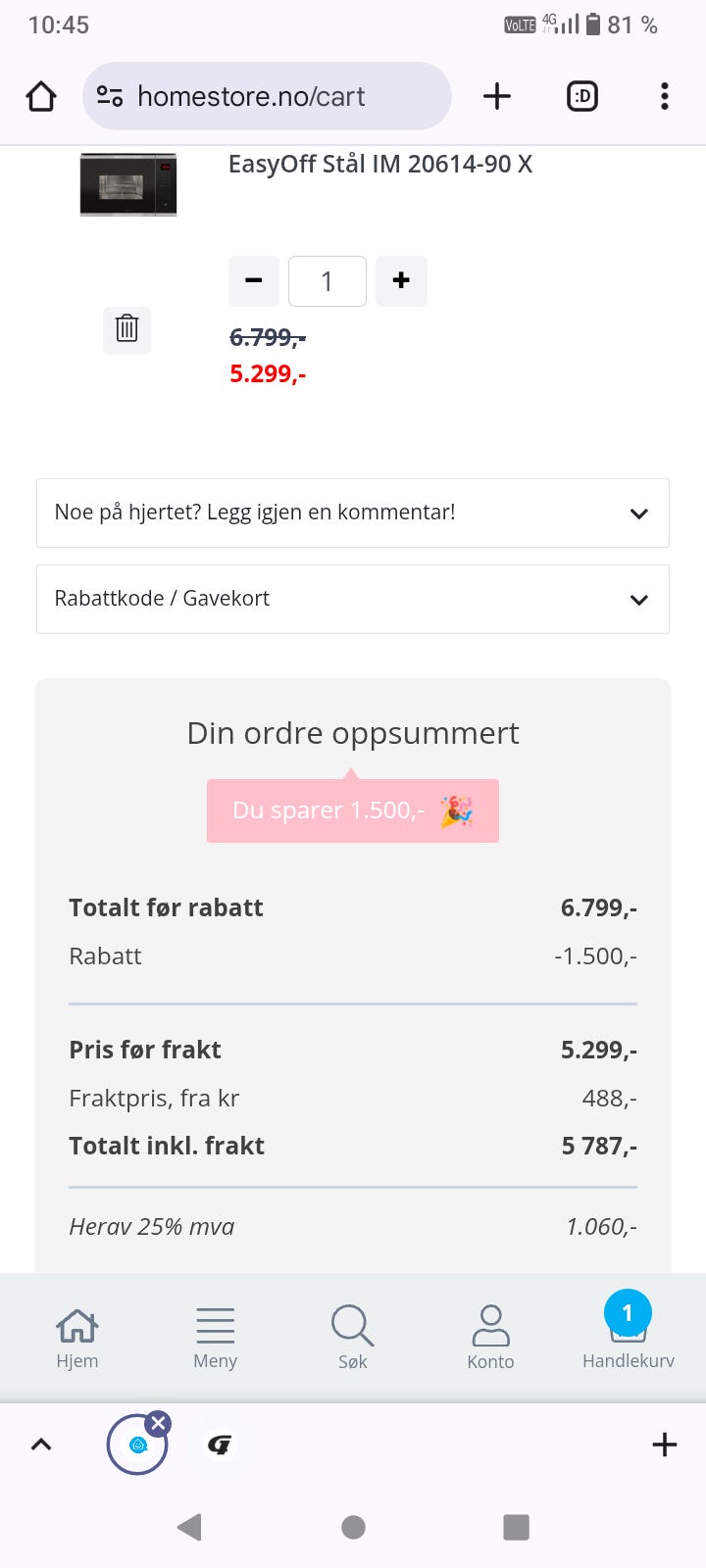Open the microwave product thumbnail
The width and height of the screenshot is (706, 1568).
point(128,183)
